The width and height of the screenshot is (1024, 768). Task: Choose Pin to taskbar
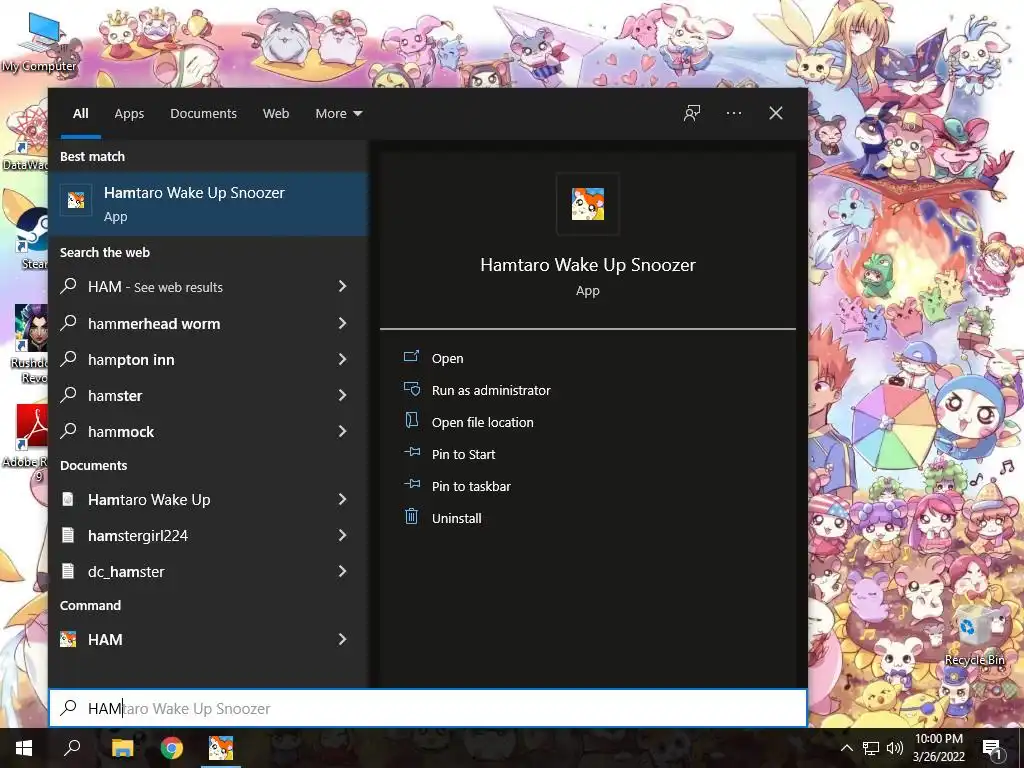(x=471, y=486)
